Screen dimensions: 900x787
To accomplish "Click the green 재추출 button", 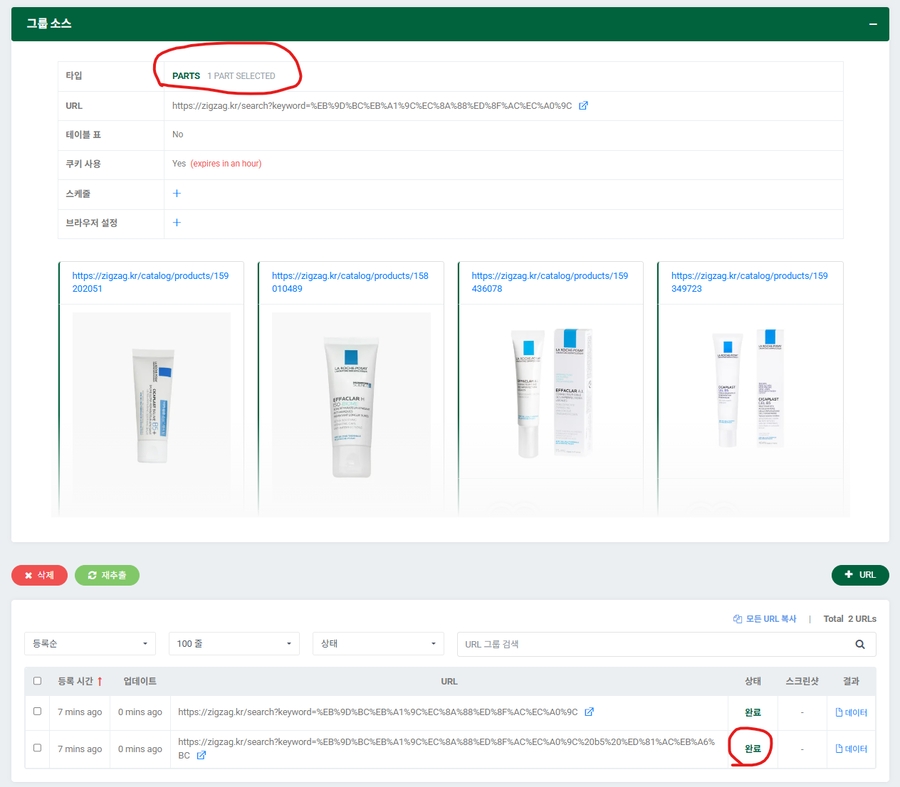I will click(107, 575).
